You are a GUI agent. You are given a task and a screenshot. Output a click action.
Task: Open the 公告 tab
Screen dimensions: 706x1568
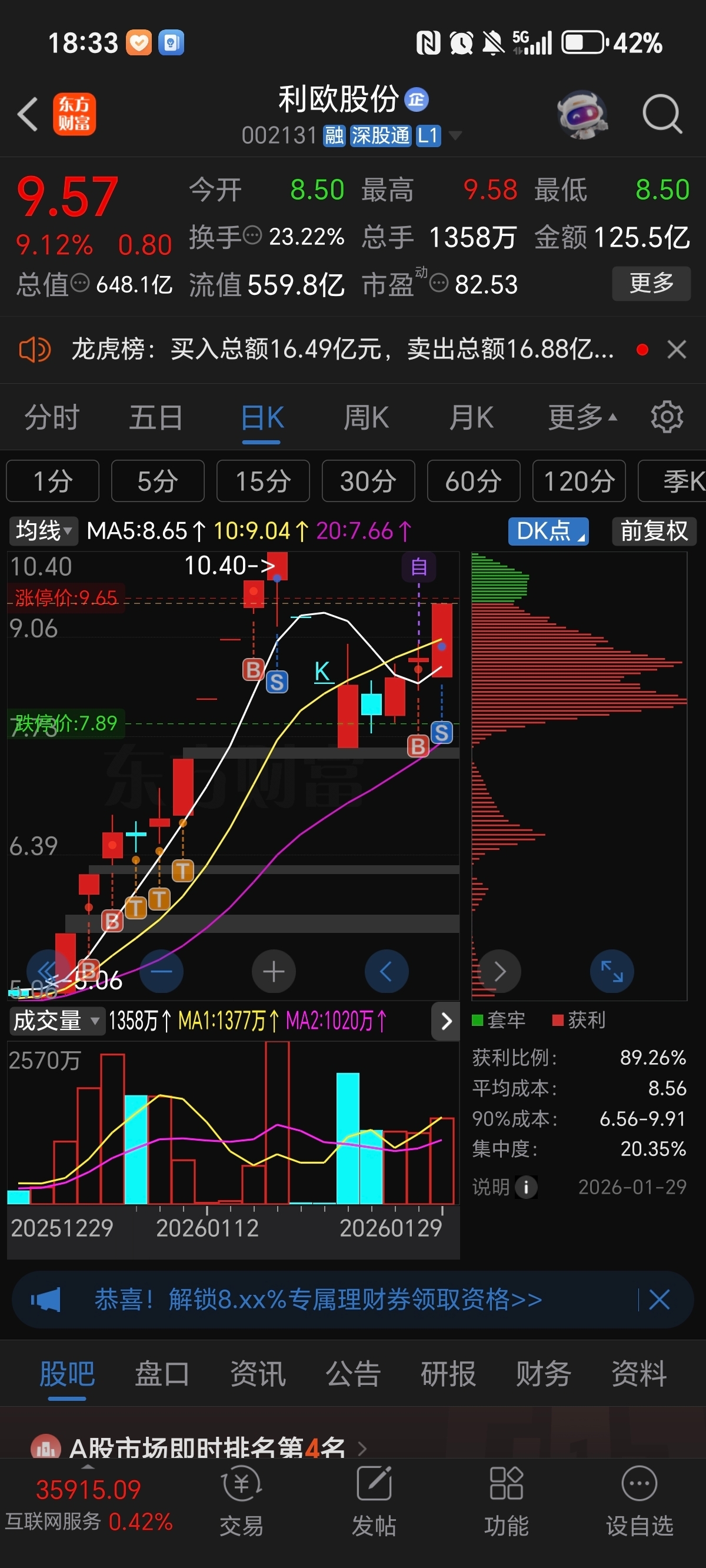353,1373
